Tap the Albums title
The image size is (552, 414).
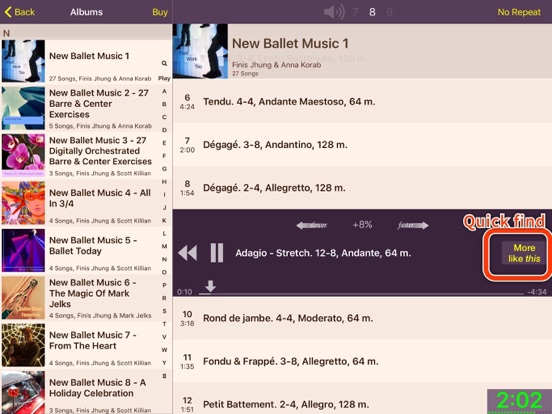tap(86, 12)
